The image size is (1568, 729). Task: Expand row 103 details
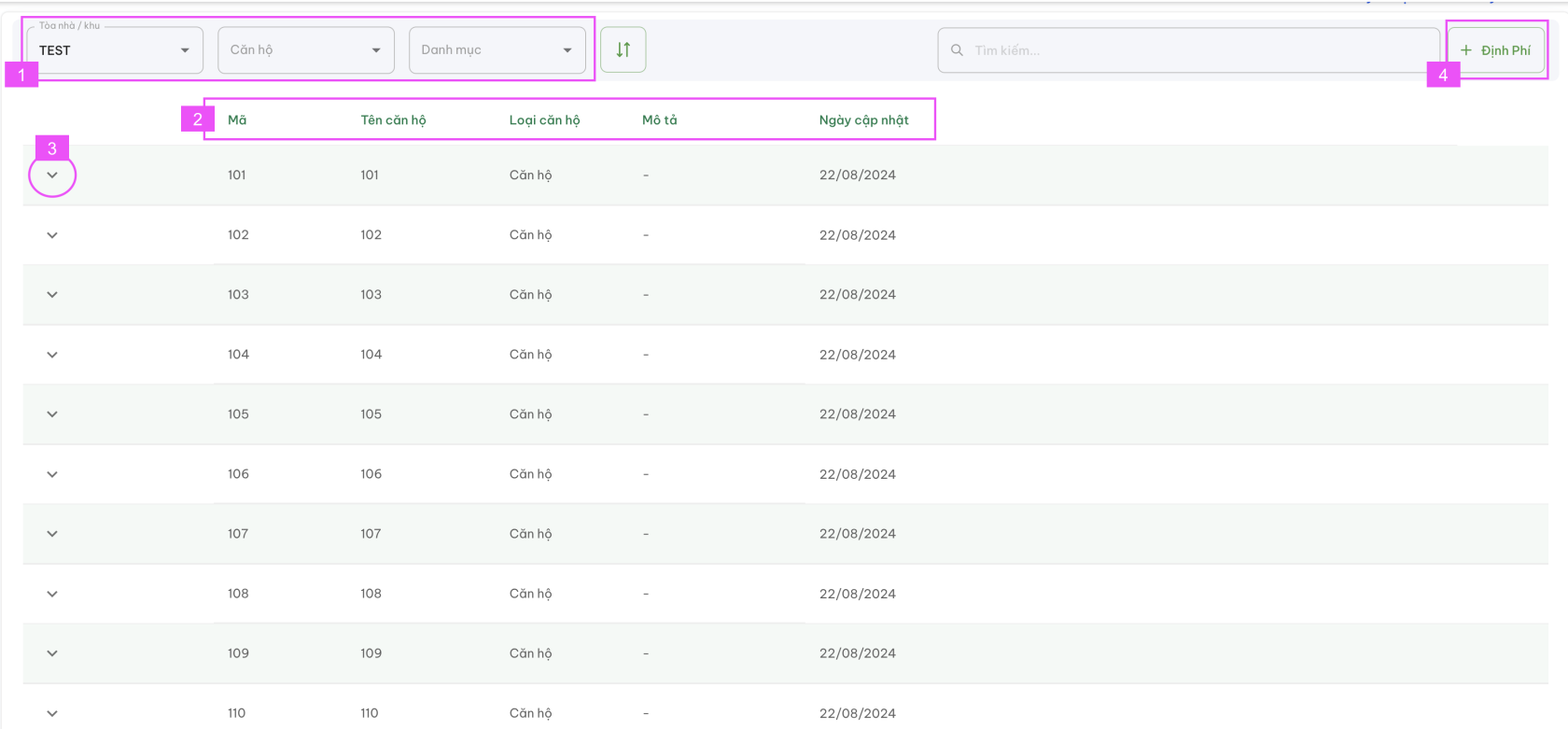[52, 295]
